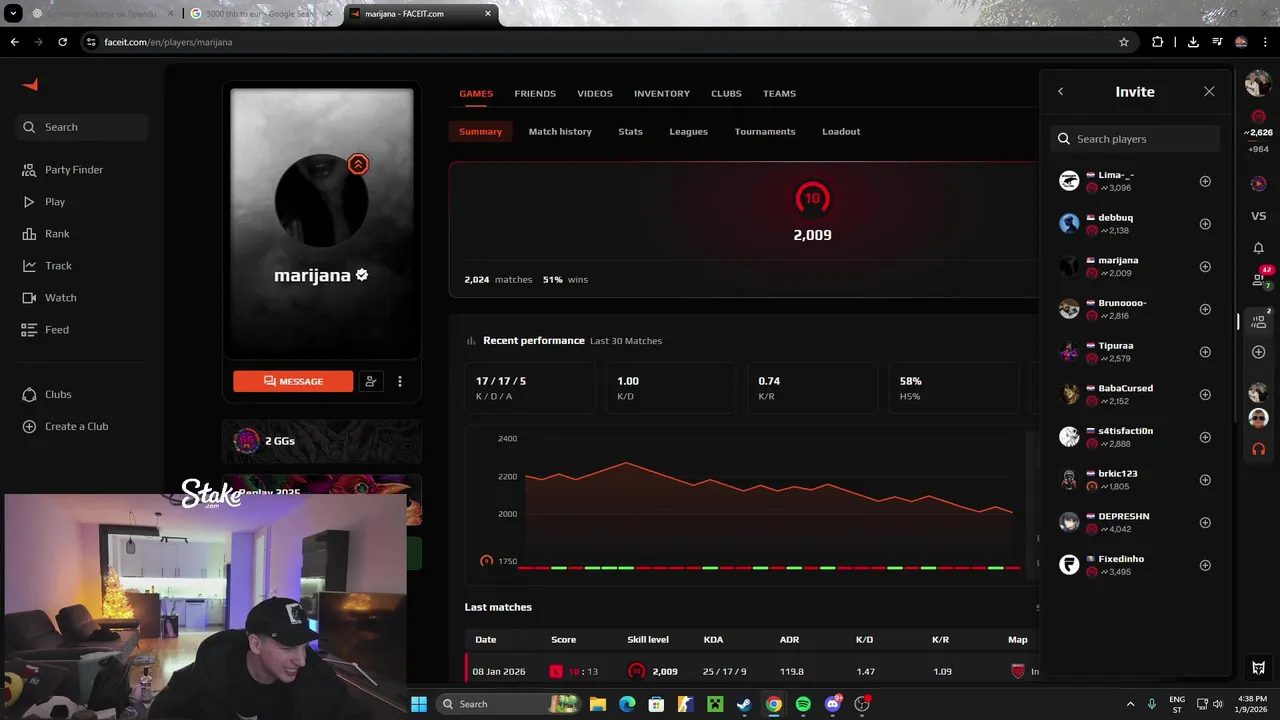The image size is (1280, 720).
Task: Switch to CLUBS profile tab
Action: pyautogui.click(x=726, y=93)
